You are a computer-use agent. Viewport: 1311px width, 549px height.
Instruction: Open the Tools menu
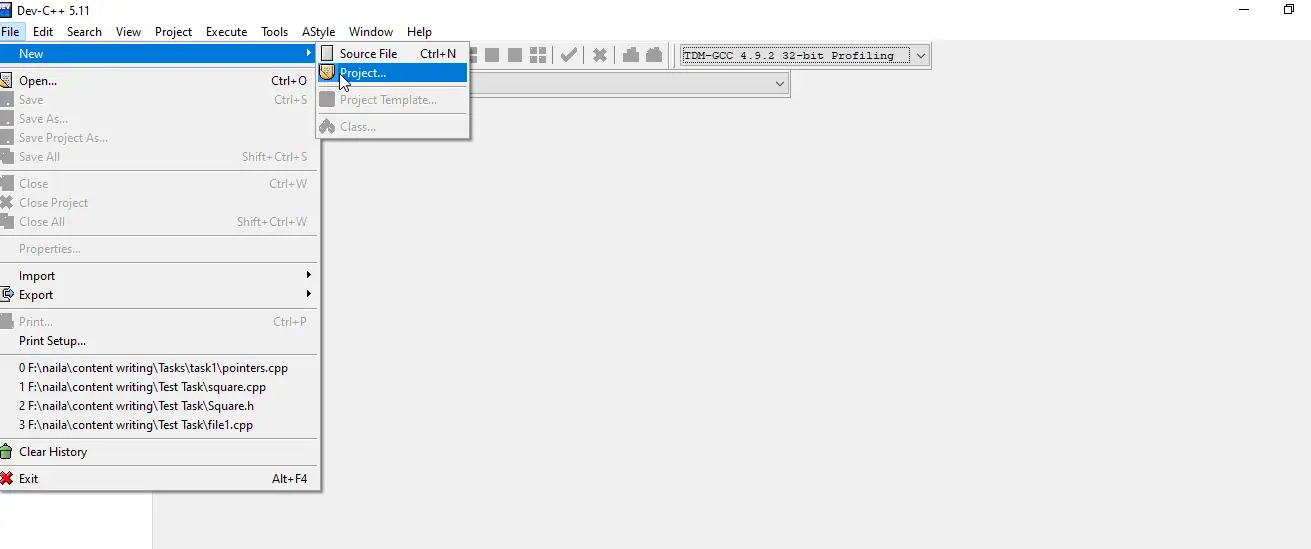275,32
